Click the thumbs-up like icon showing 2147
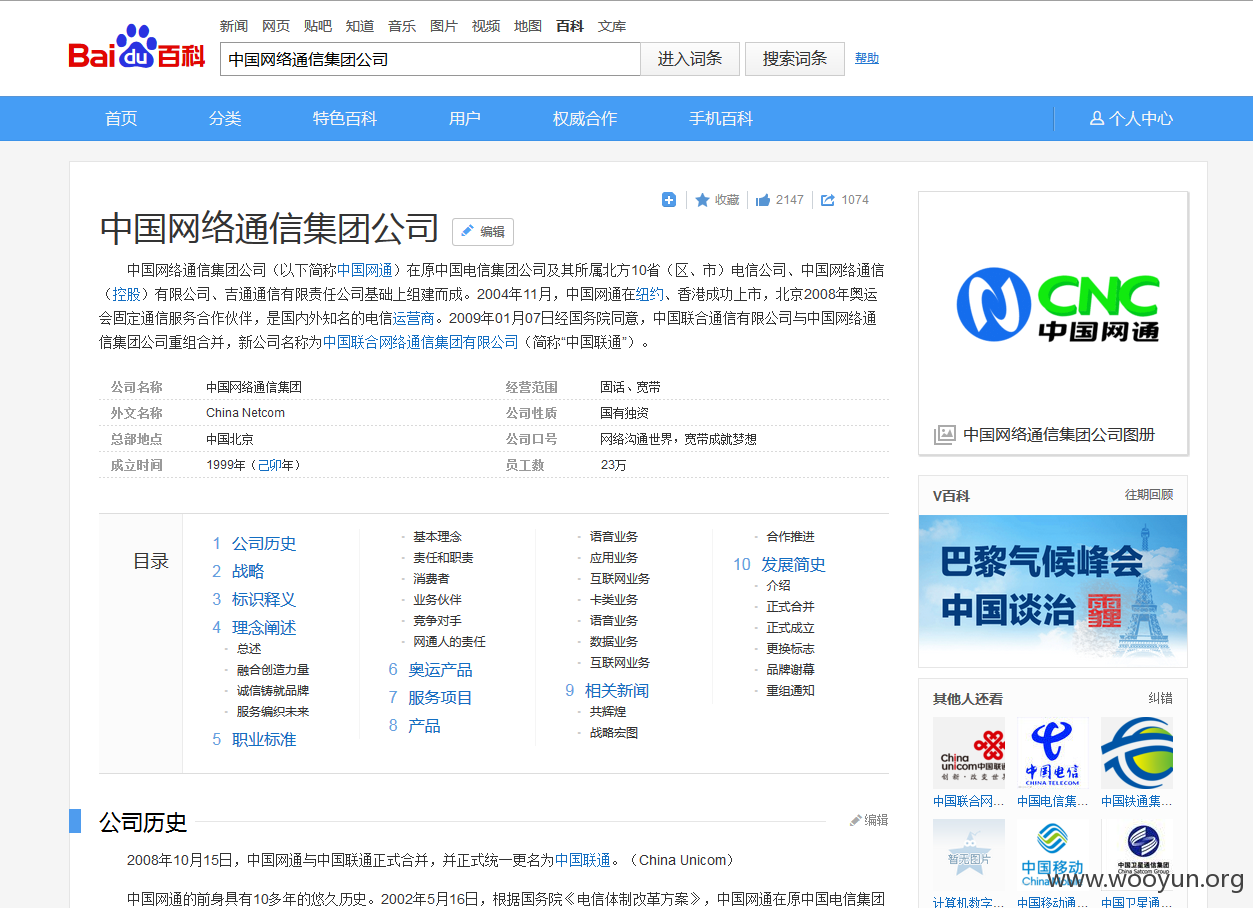This screenshot has height=908, width=1253. tap(763, 200)
